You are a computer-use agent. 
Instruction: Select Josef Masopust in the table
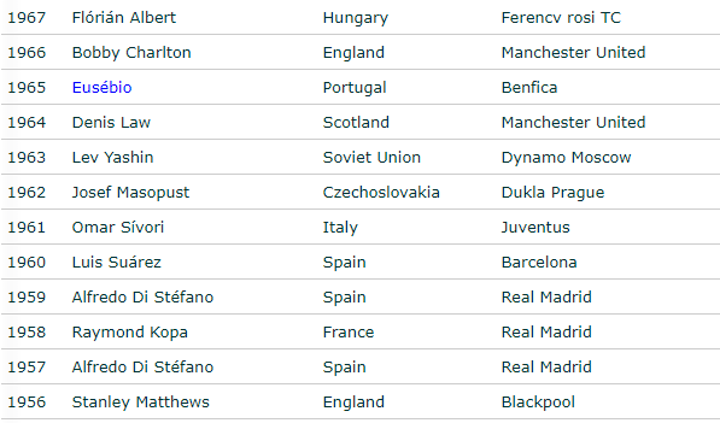(130, 193)
